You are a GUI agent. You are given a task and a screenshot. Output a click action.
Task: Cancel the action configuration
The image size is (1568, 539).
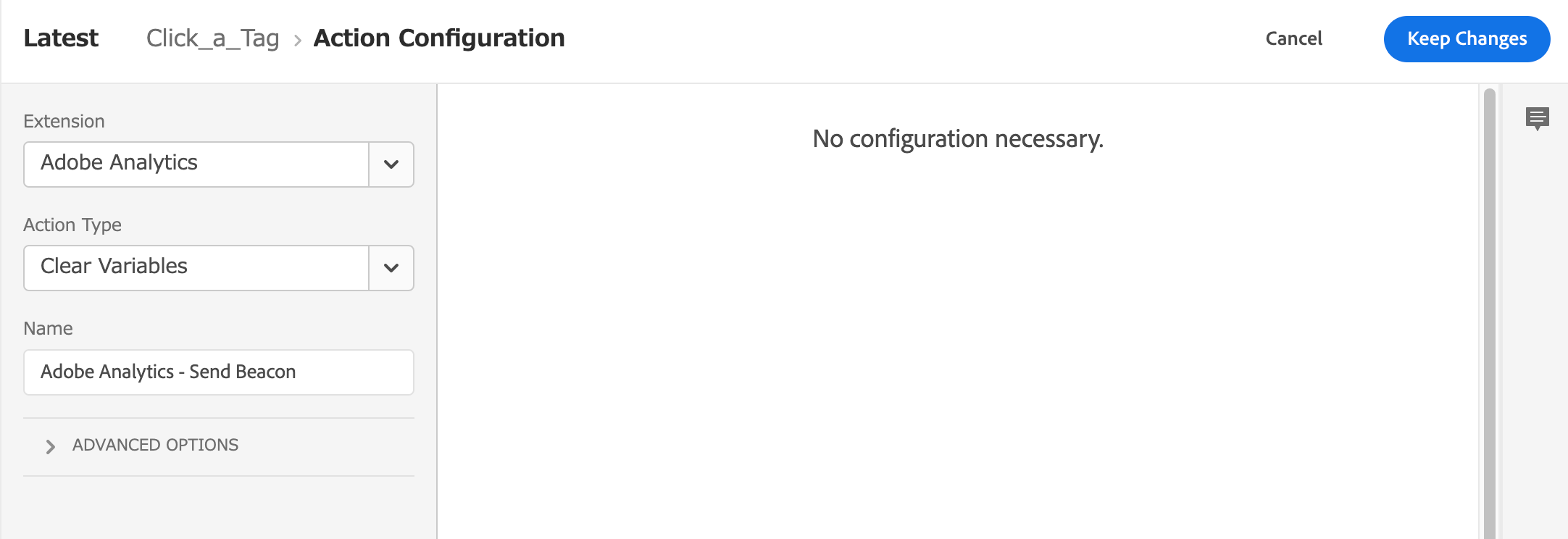[x=1293, y=38]
